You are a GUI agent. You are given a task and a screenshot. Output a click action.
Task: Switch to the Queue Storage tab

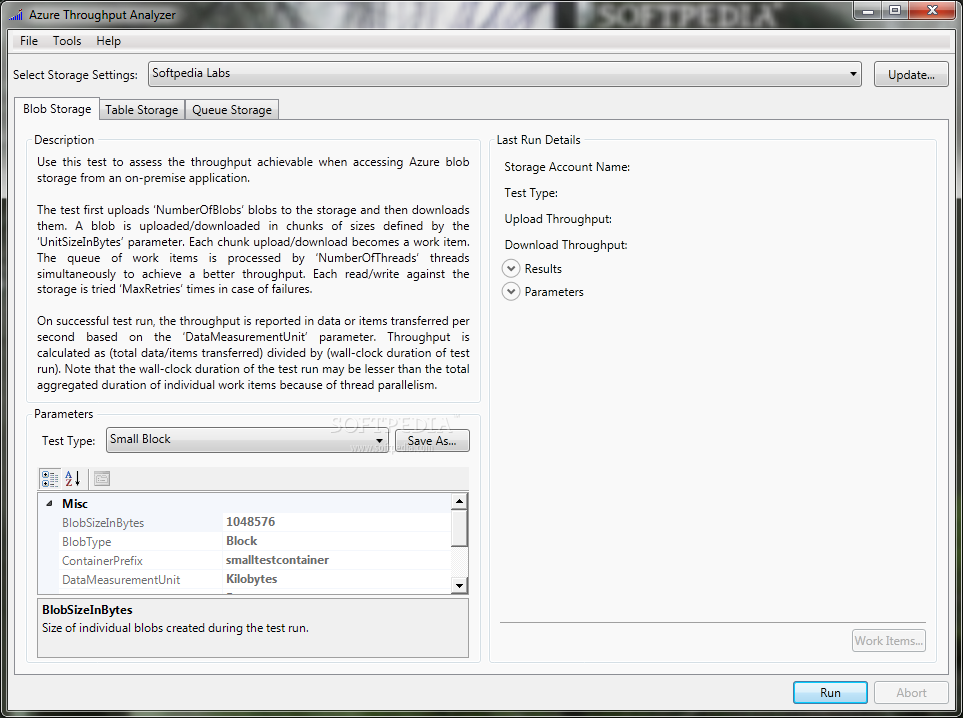(232, 109)
